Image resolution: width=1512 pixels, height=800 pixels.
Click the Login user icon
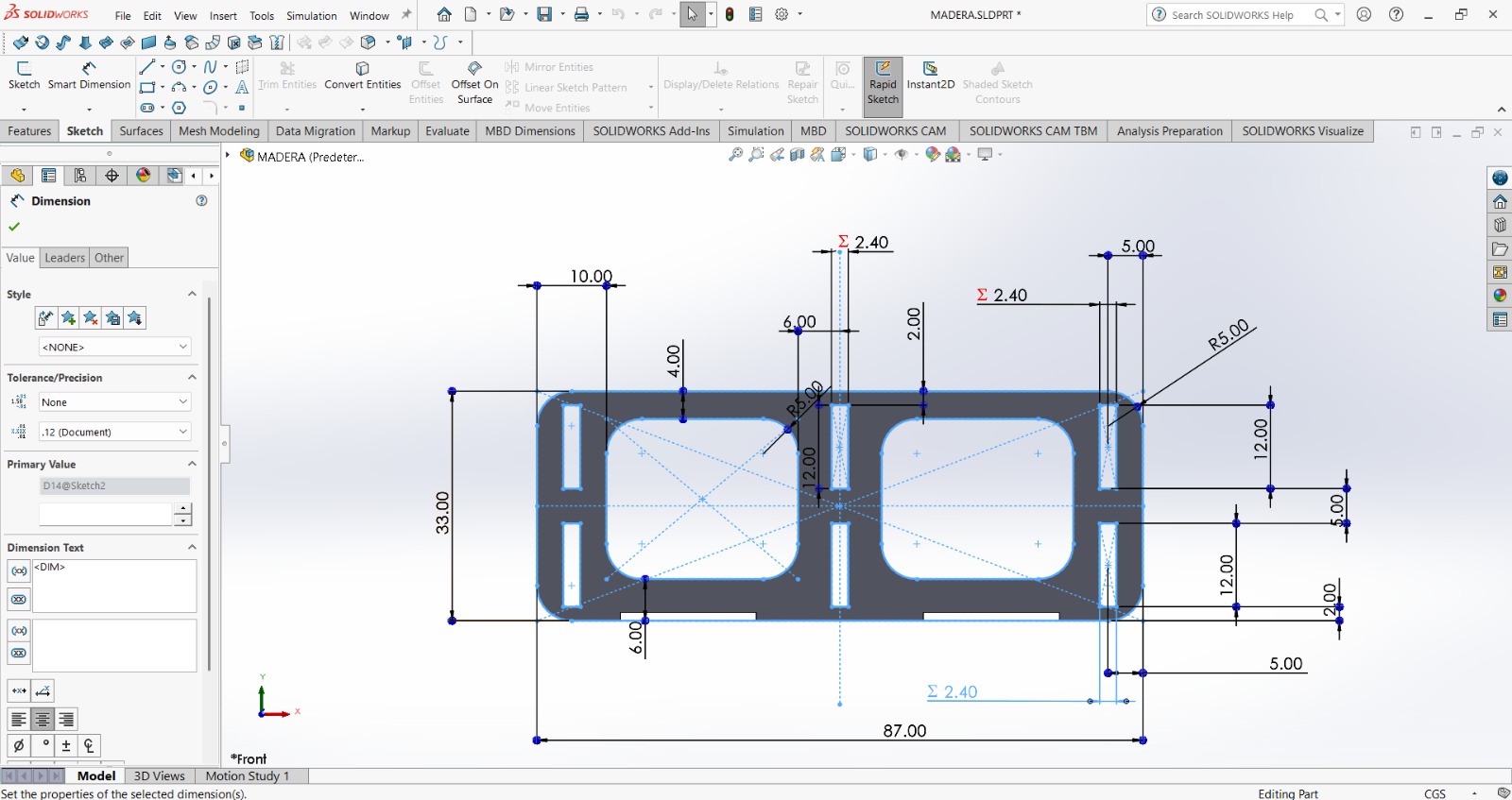click(1364, 14)
